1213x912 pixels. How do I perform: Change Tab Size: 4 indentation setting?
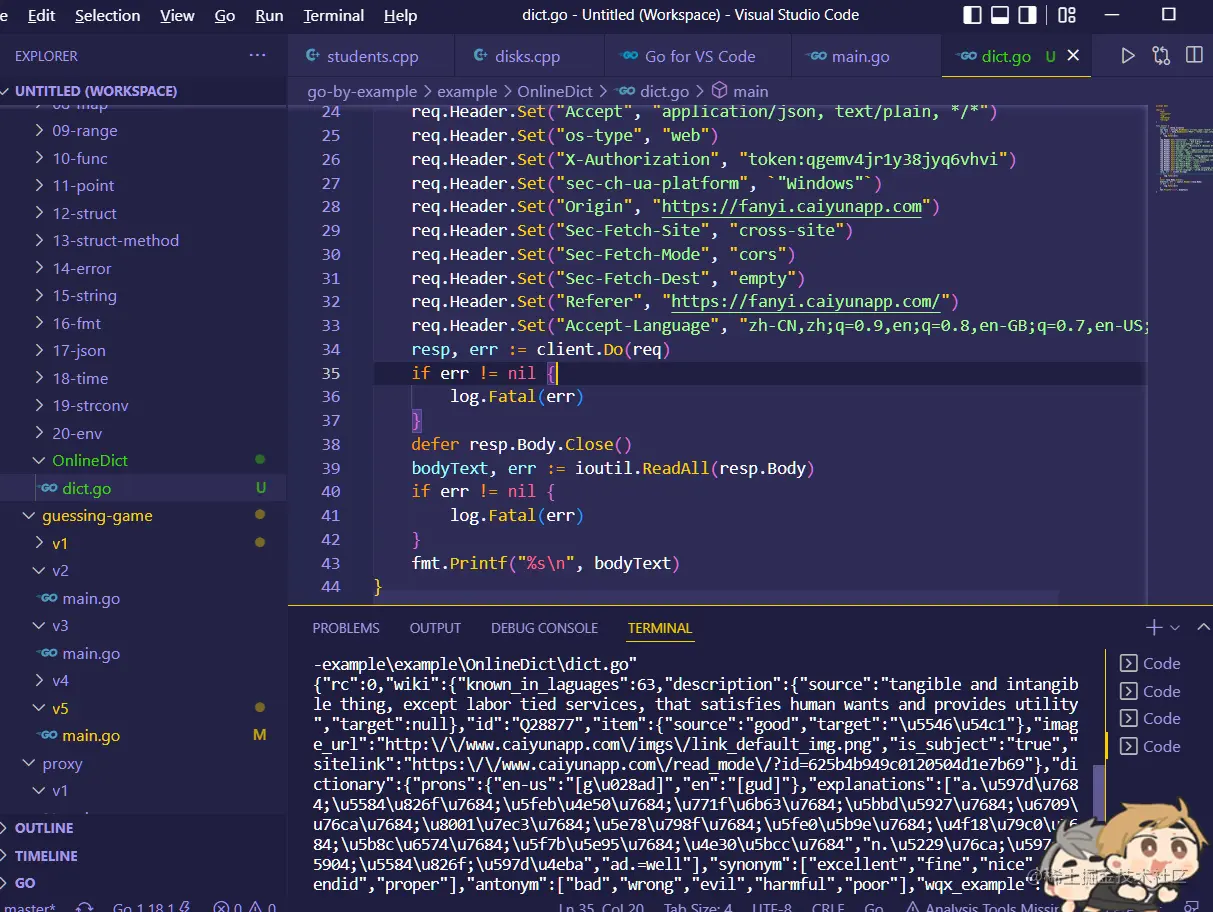click(x=697, y=907)
